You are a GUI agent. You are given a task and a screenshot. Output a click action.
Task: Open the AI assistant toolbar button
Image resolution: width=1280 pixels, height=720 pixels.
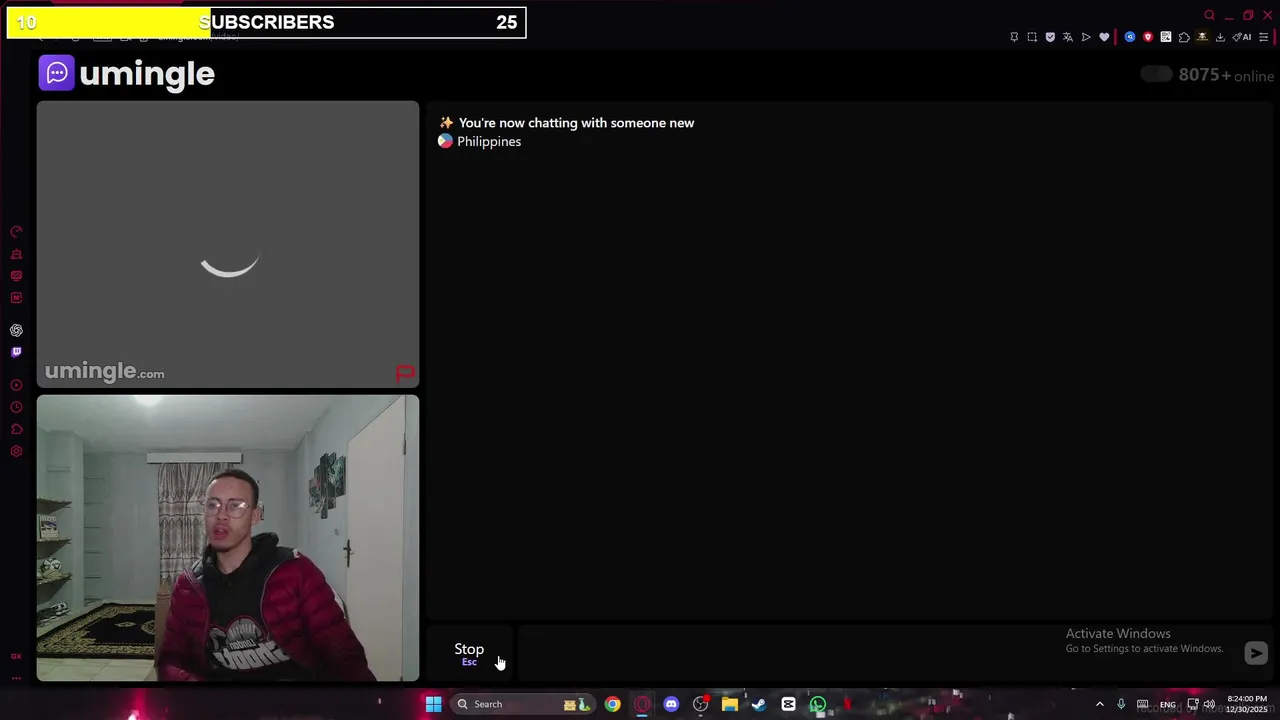[x=1242, y=37]
